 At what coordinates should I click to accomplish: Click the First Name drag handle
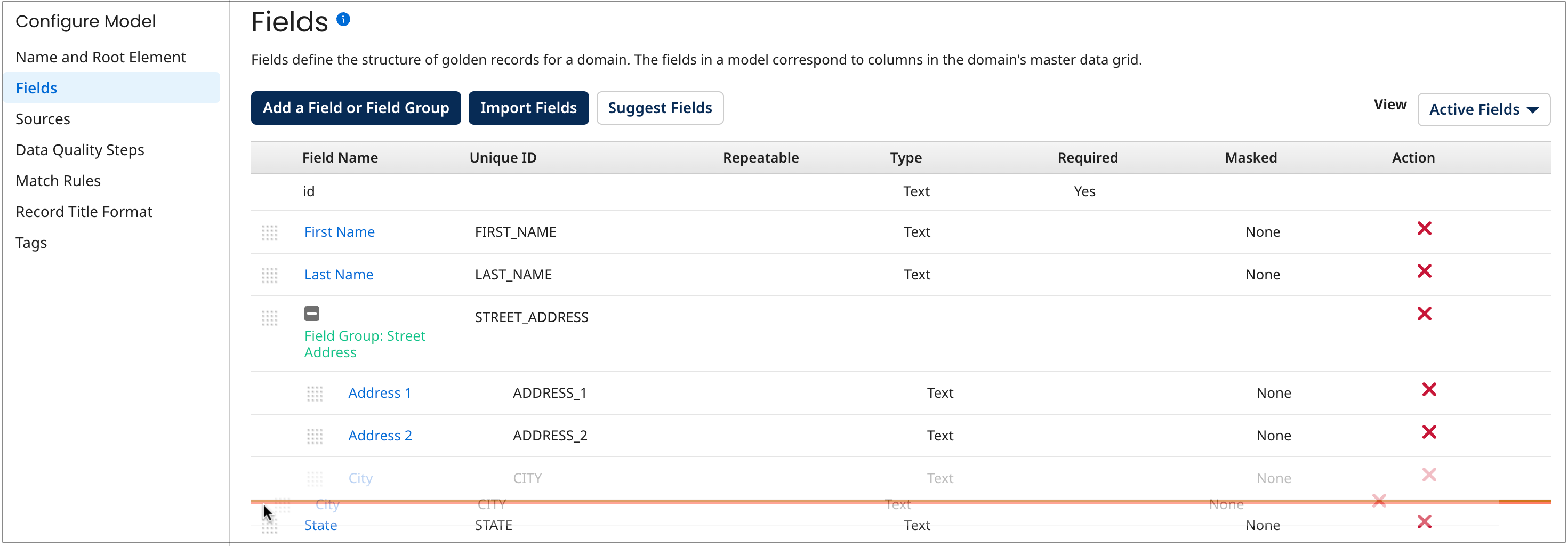pyautogui.click(x=269, y=232)
